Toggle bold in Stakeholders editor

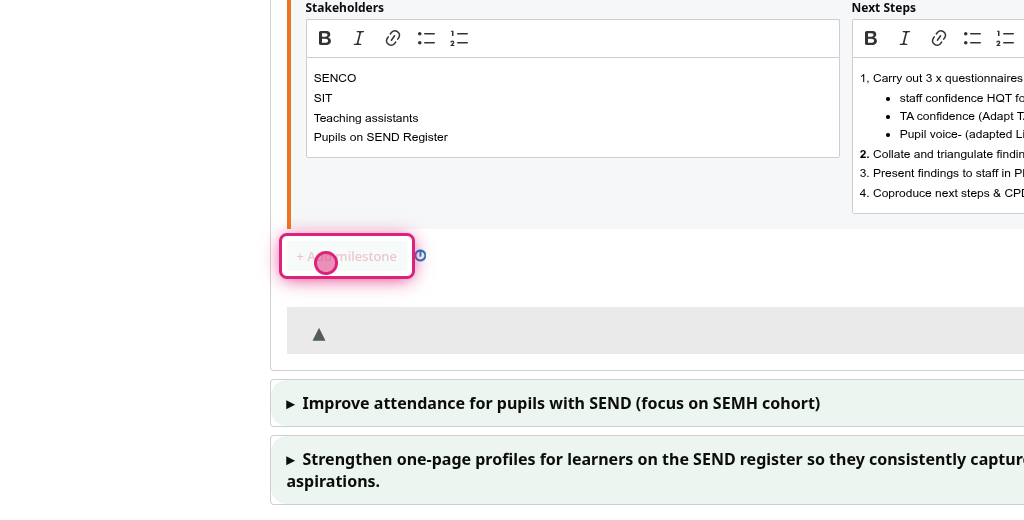[x=325, y=39]
